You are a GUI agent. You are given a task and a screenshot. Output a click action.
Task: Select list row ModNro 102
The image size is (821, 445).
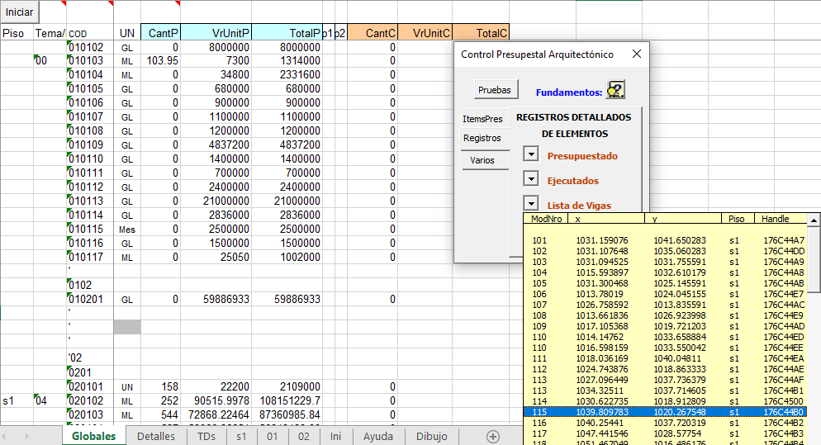664,251
